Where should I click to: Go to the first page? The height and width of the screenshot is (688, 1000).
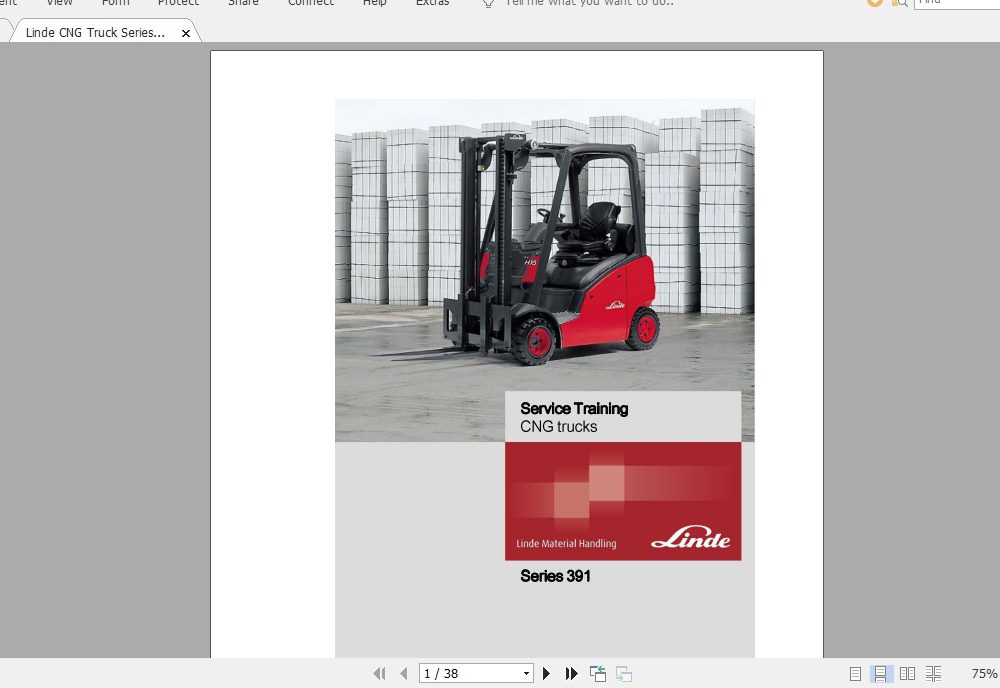[379, 673]
